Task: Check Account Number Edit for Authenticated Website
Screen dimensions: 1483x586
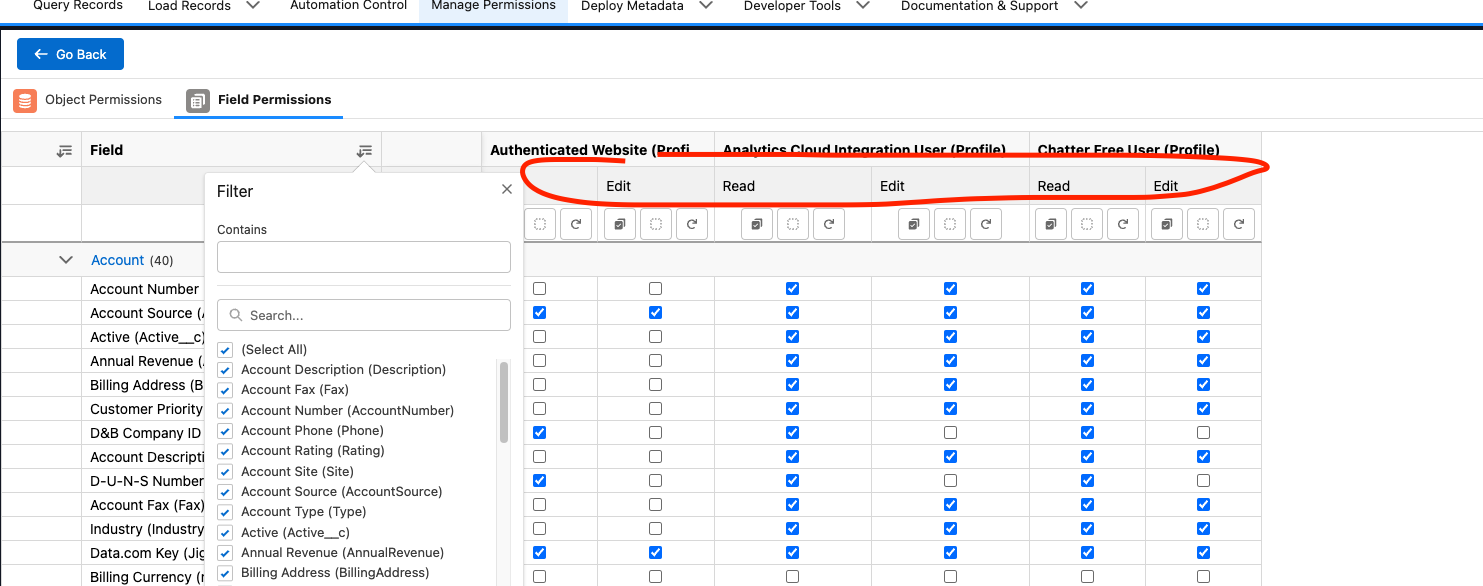Action: 655,288
